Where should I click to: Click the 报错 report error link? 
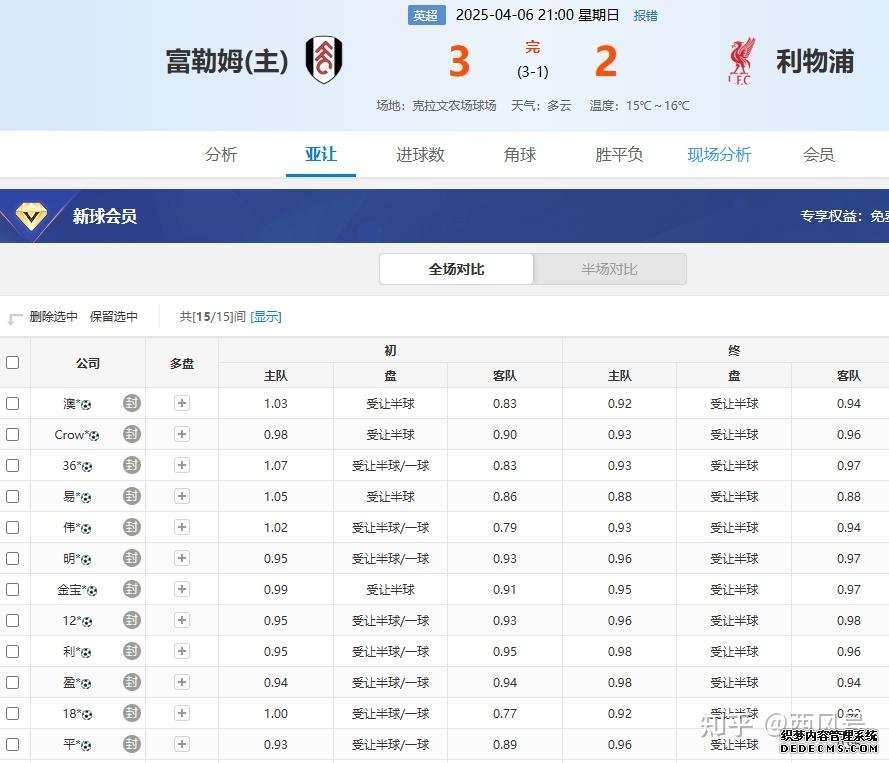(x=646, y=15)
